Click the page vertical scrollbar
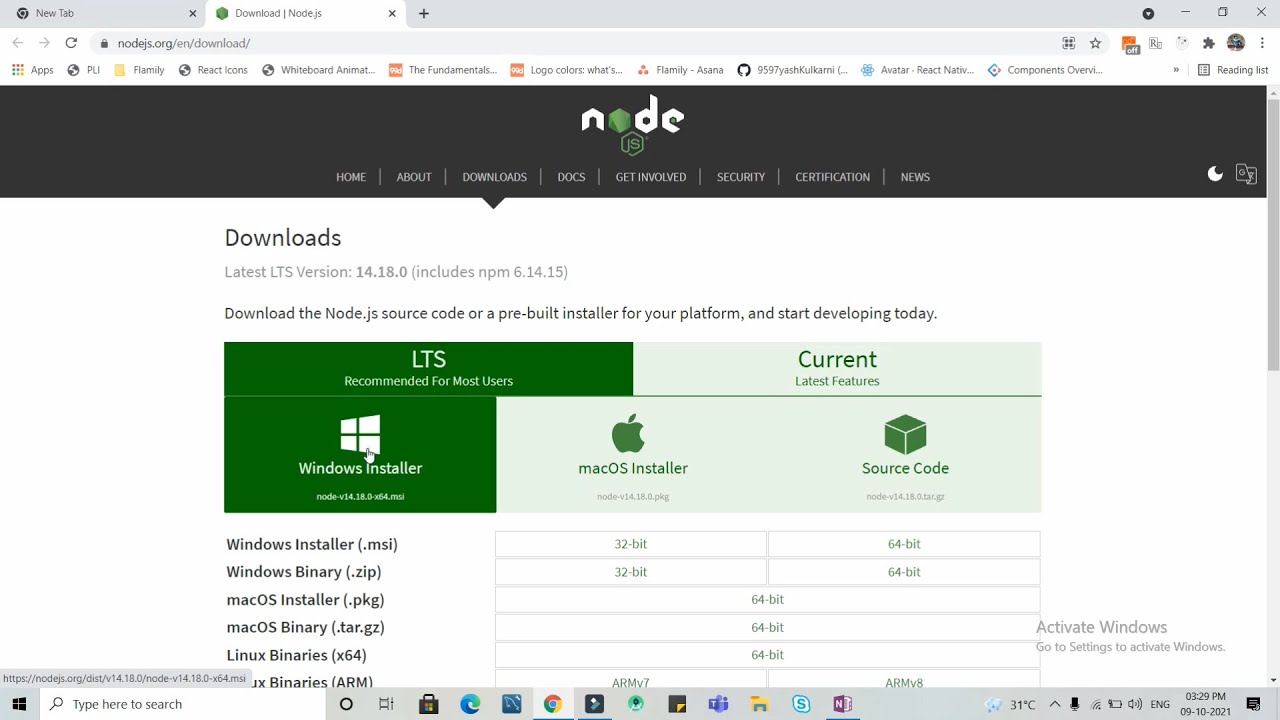The height and width of the screenshot is (720, 1280). [x=1273, y=235]
